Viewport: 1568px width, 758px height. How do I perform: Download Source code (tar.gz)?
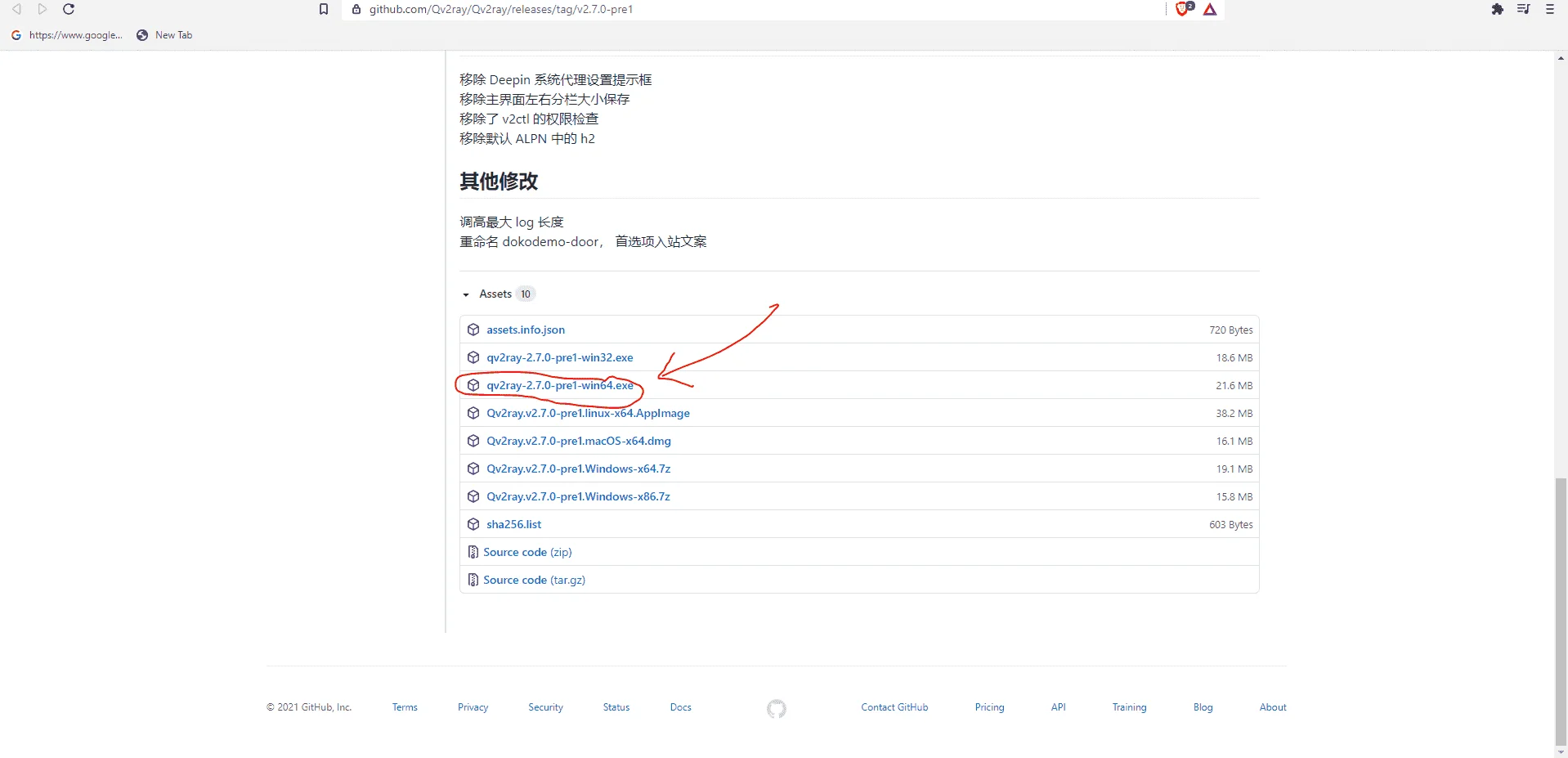click(535, 580)
